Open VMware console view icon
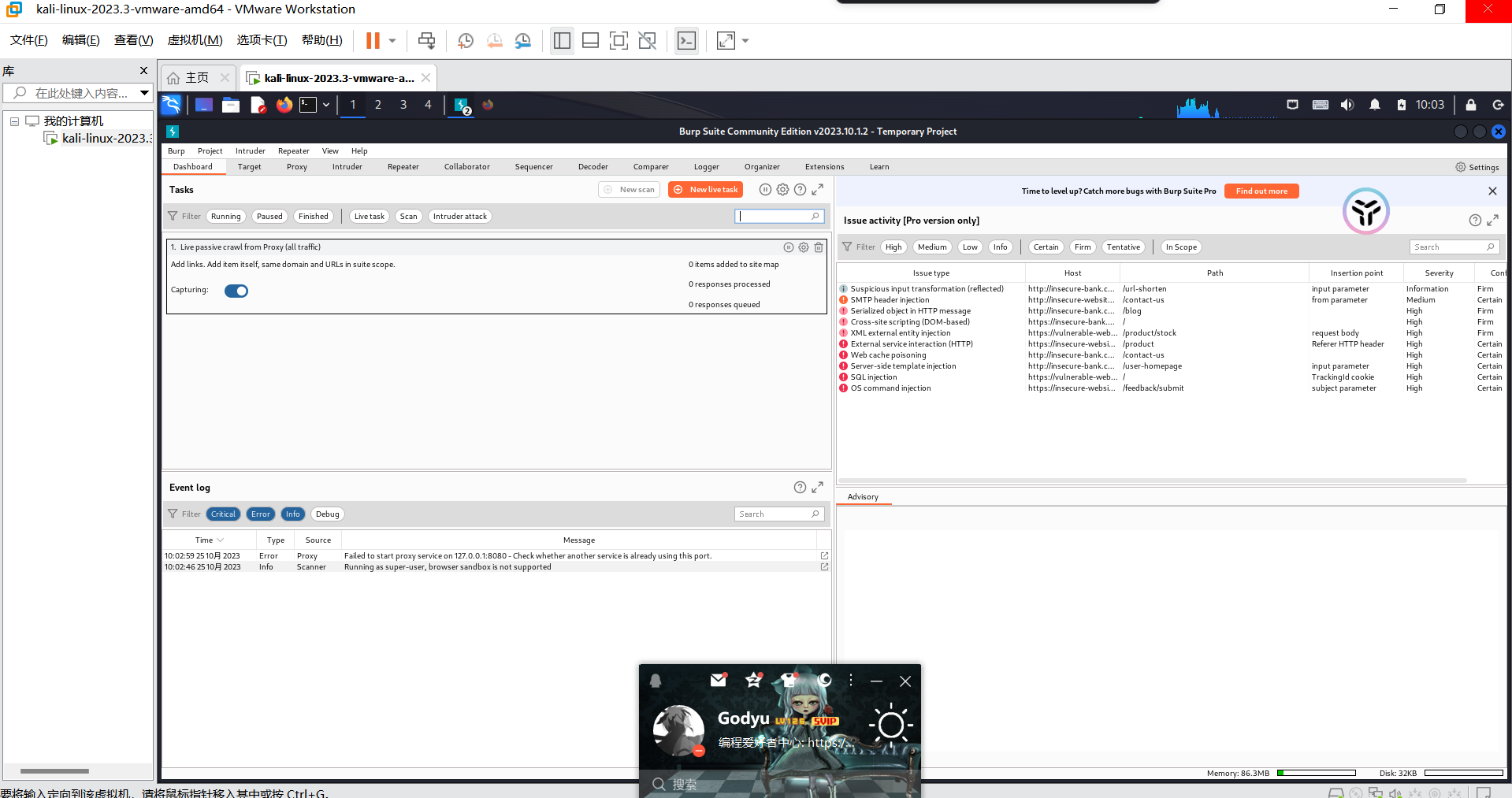The width and height of the screenshot is (1512, 798). click(686, 41)
